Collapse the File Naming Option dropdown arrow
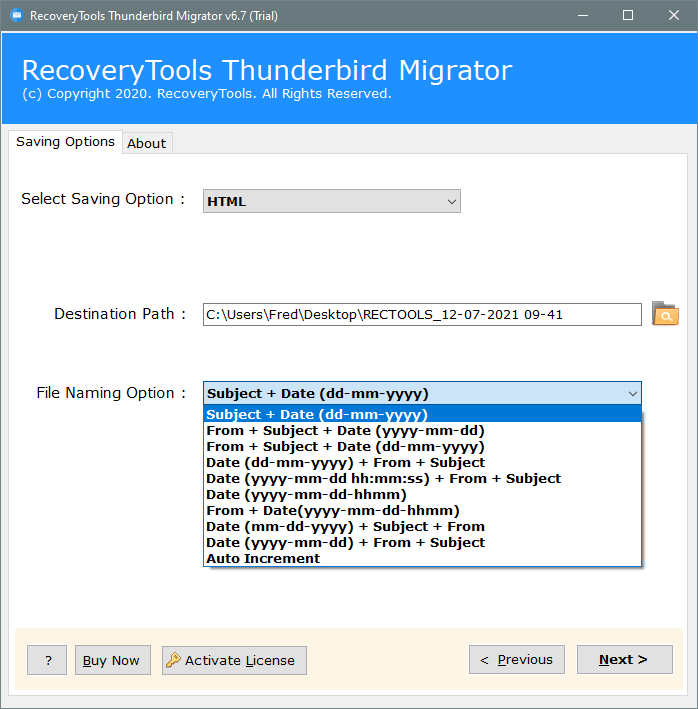The image size is (698, 709). tap(632, 393)
